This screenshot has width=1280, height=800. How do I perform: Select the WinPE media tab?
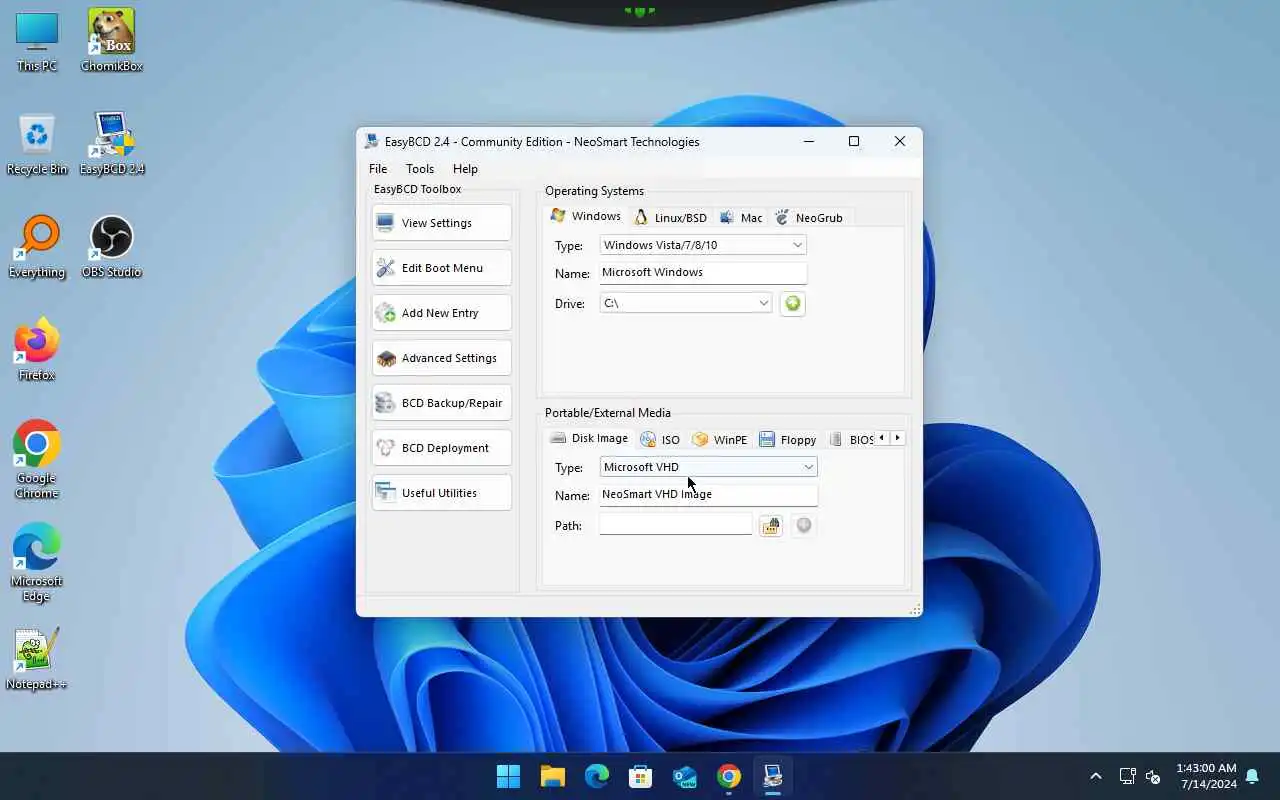[720, 439]
